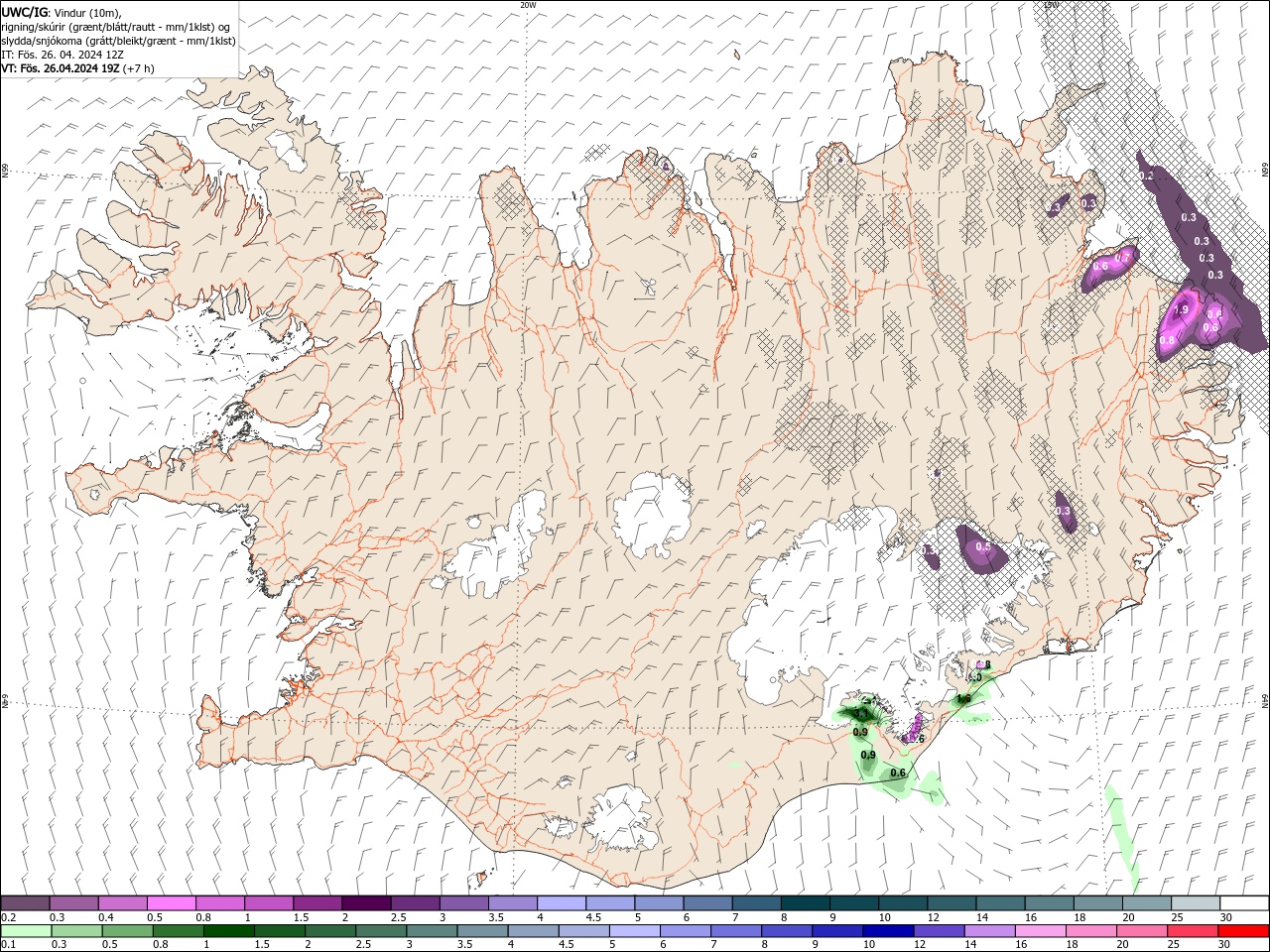This screenshot has width=1270, height=952.
Task: Click the 'VT: Fös. 26.04.2024 19Z (+7 h)' line
Action: pos(78,68)
